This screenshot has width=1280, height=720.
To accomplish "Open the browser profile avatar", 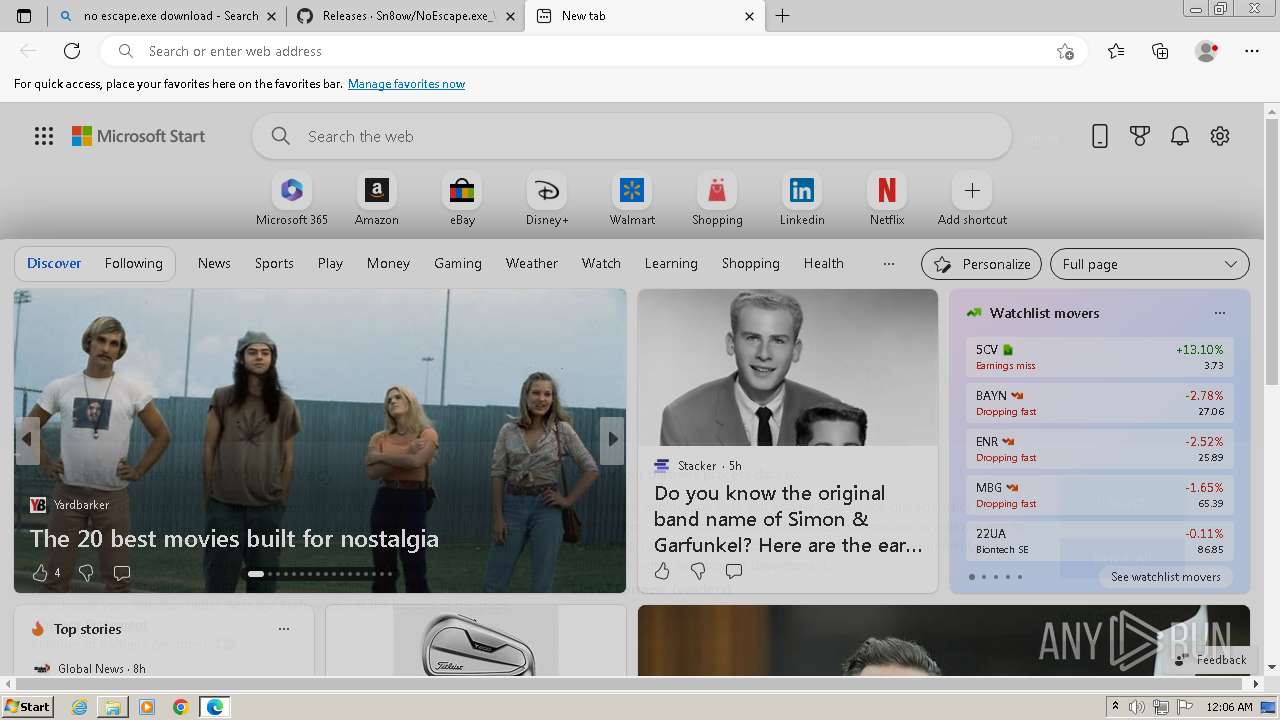I will pos(1207,51).
